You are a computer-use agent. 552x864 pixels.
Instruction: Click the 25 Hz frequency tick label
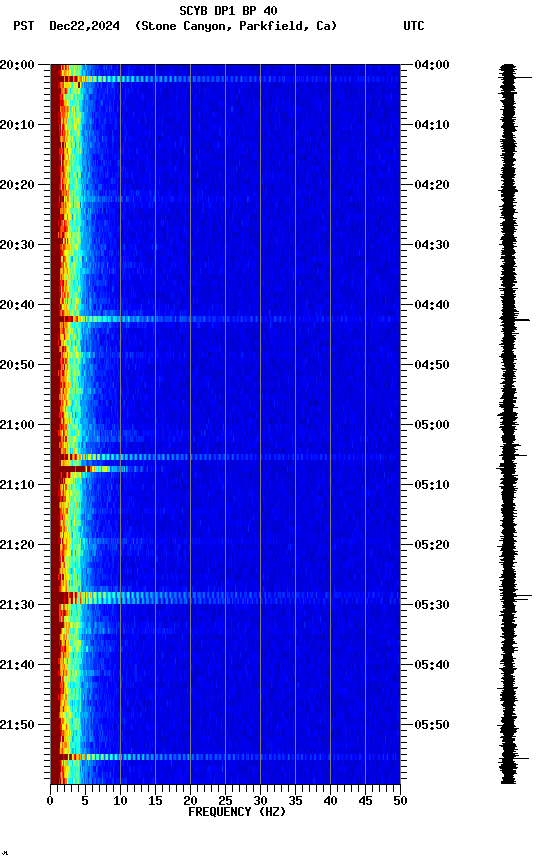(225, 801)
